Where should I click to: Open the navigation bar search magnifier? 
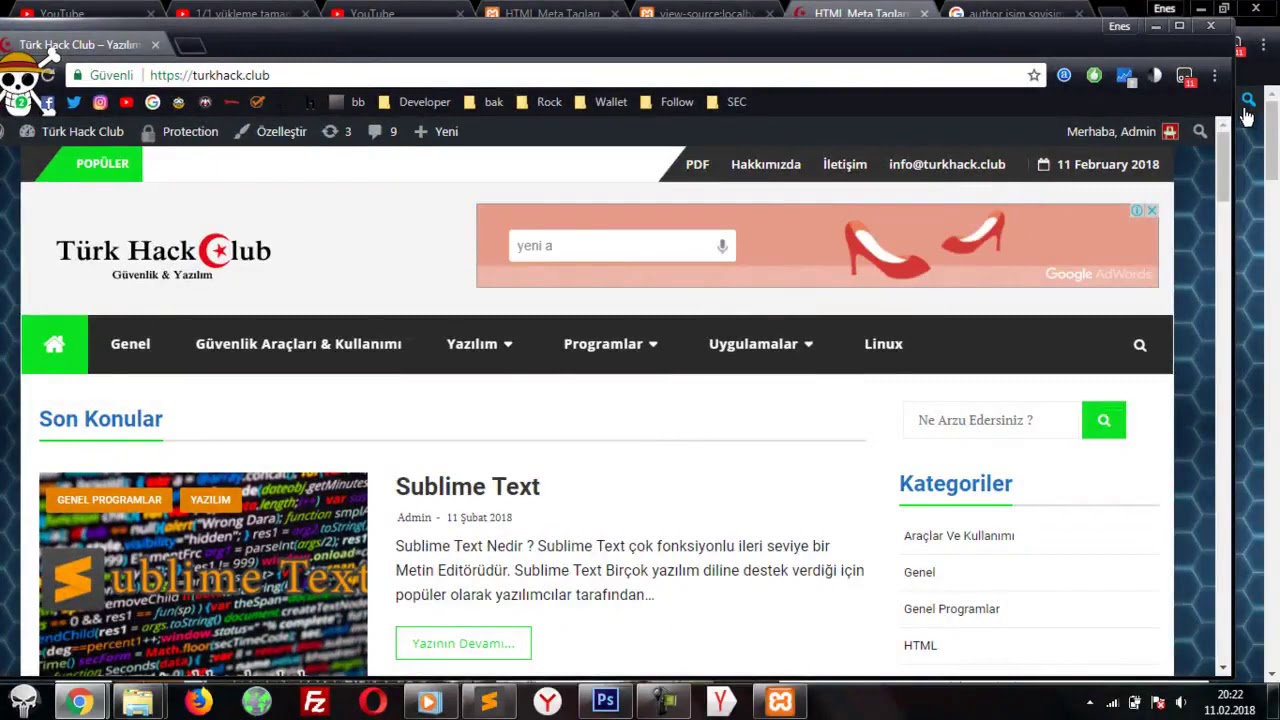(1140, 345)
